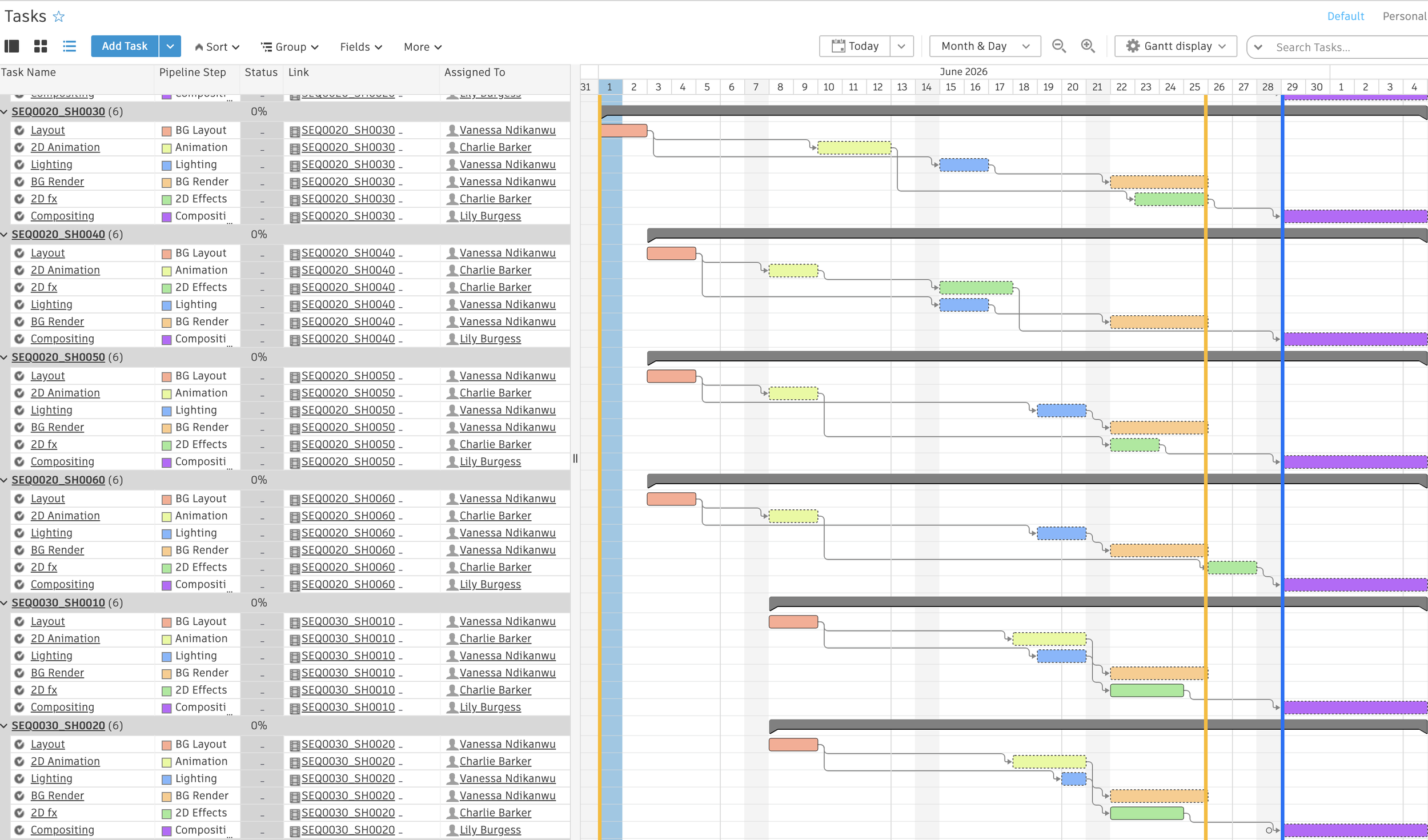The height and width of the screenshot is (840, 1428).
Task: Open the Month & Day scale dropdown
Action: click(x=985, y=46)
